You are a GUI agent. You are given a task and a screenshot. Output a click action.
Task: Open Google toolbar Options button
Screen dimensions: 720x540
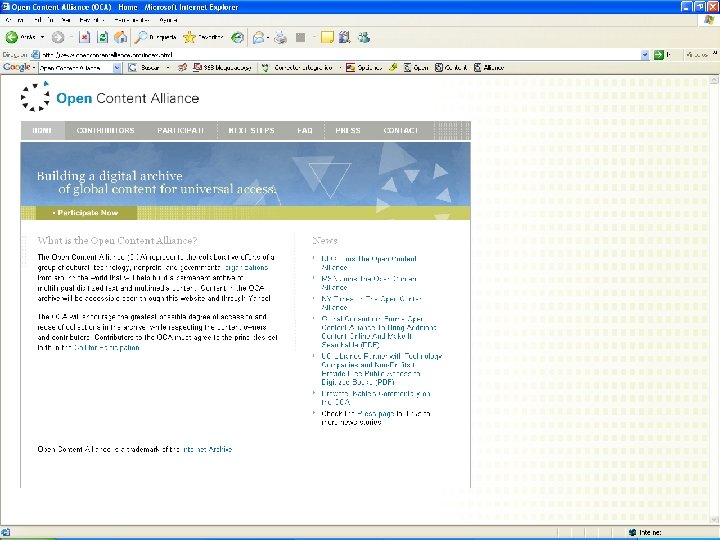tap(364, 68)
